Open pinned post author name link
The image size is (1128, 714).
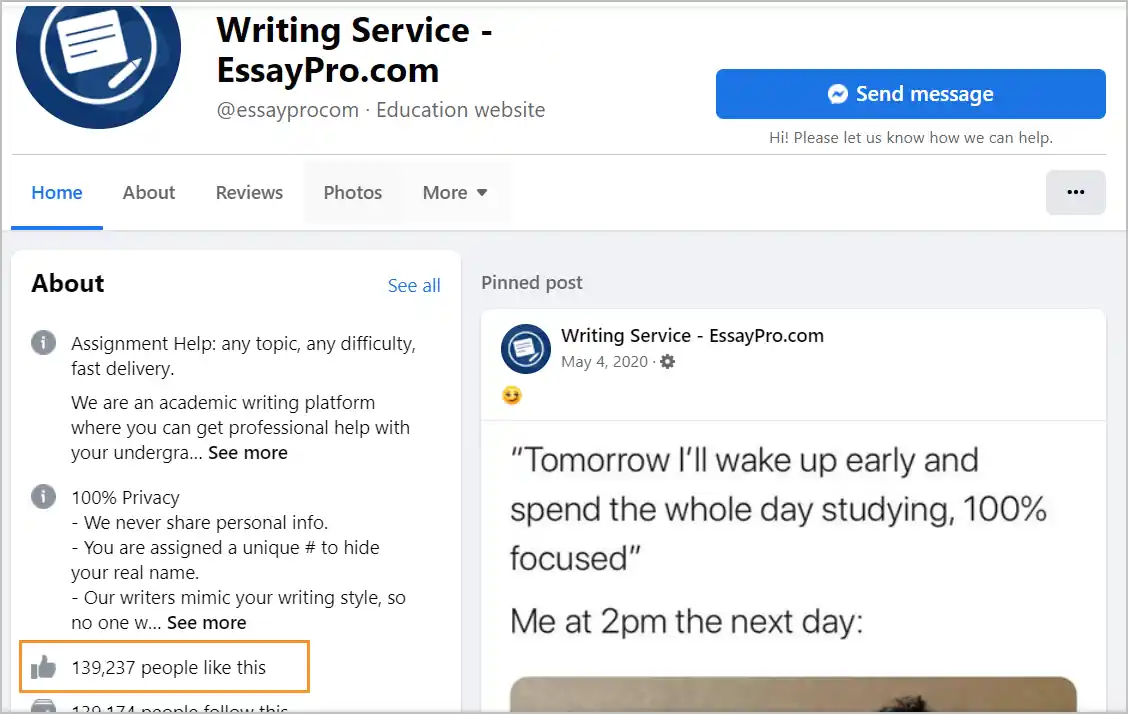tap(692, 336)
